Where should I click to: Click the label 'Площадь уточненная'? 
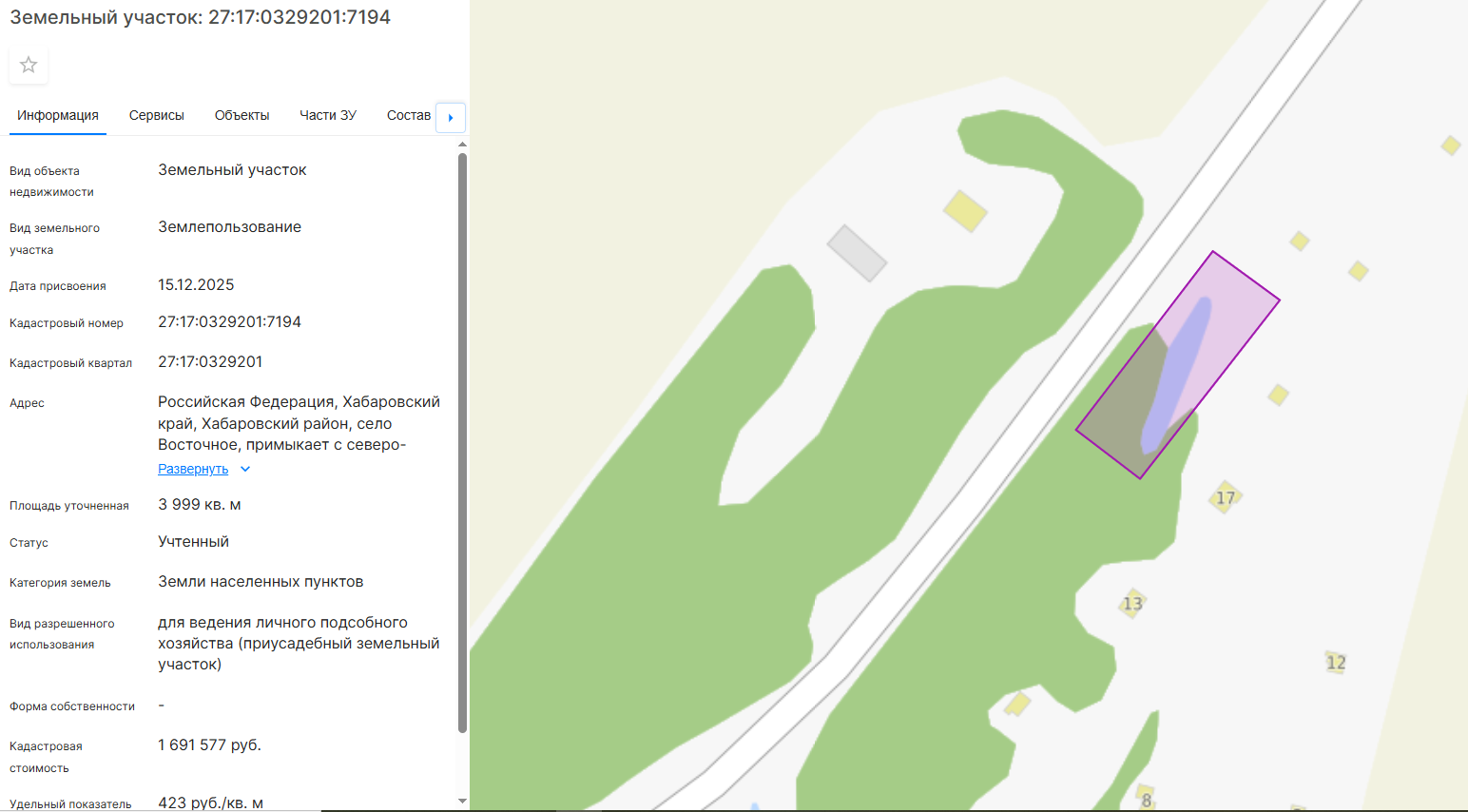69,506
